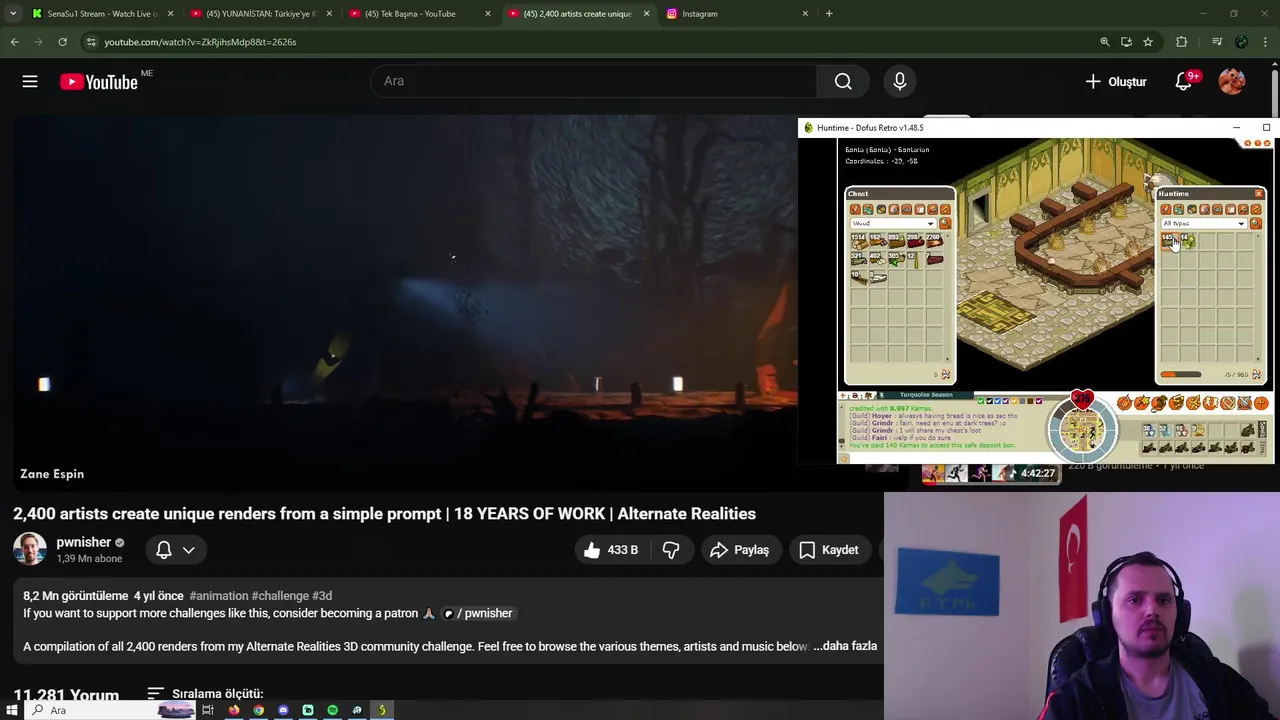
Task: Open Spotify from the taskbar
Action: click(333, 710)
